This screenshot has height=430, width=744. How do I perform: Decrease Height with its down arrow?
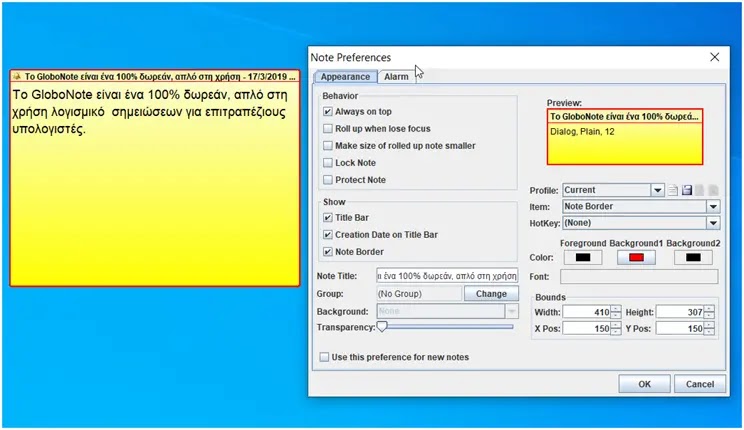click(709, 316)
